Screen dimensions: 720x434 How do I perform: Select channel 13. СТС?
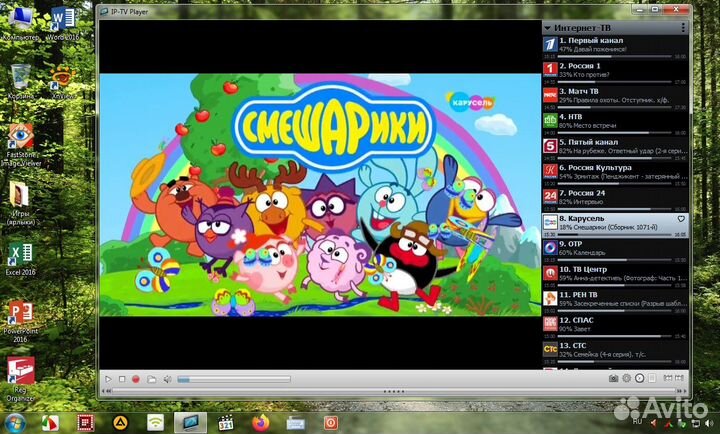(615, 353)
